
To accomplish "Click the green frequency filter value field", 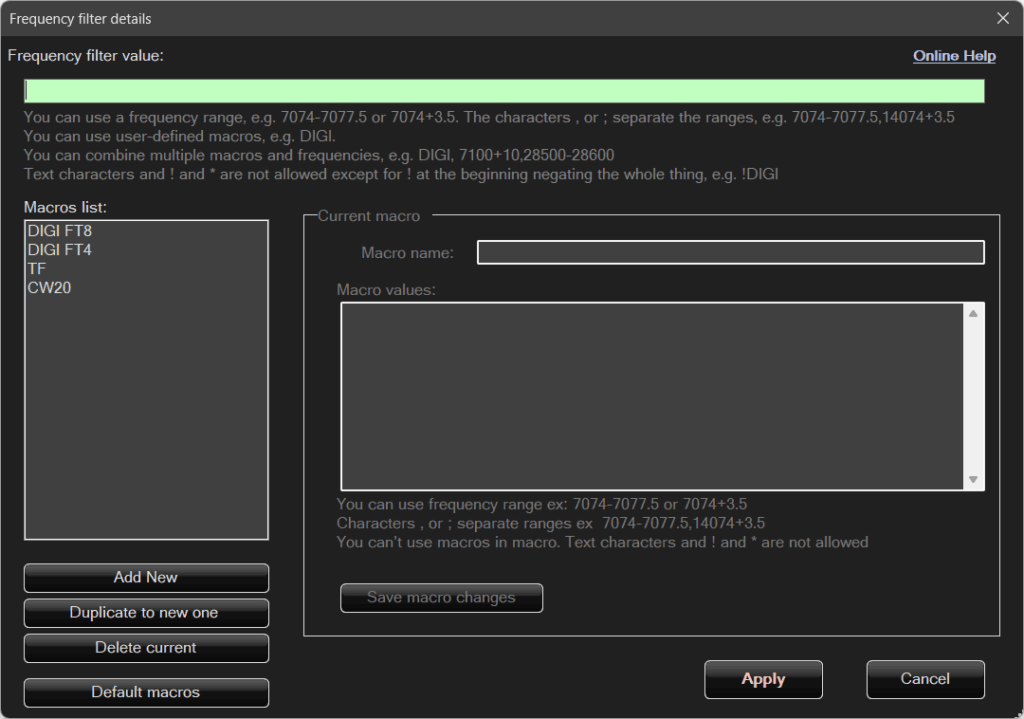I will (504, 91).
